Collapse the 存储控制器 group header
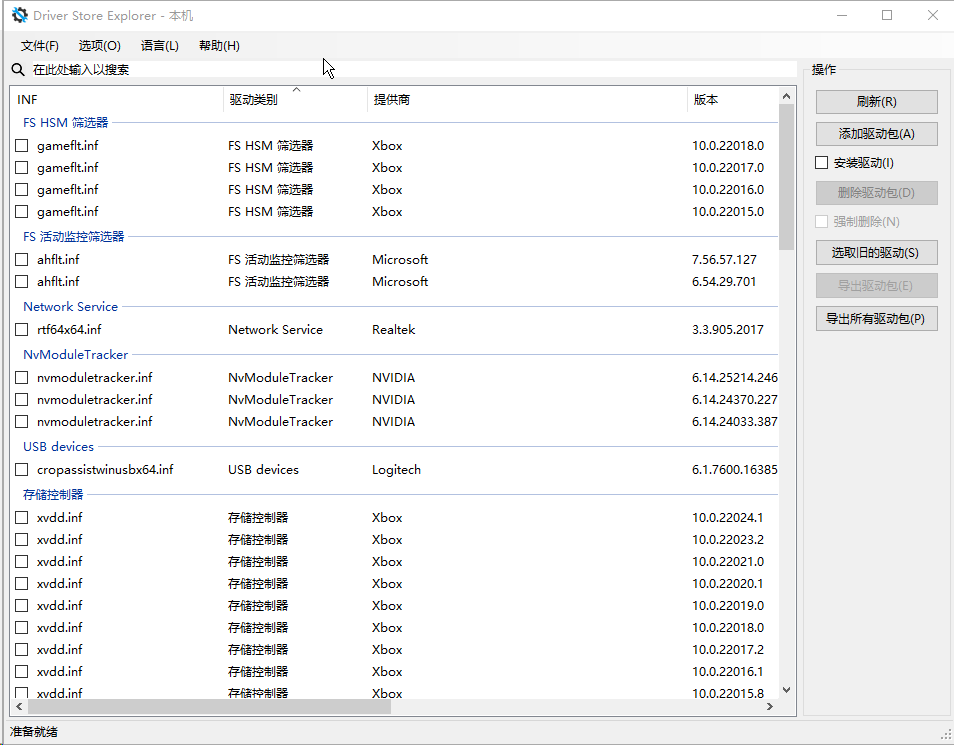Viewport: 954px width, 745px height. coord(53,495)
